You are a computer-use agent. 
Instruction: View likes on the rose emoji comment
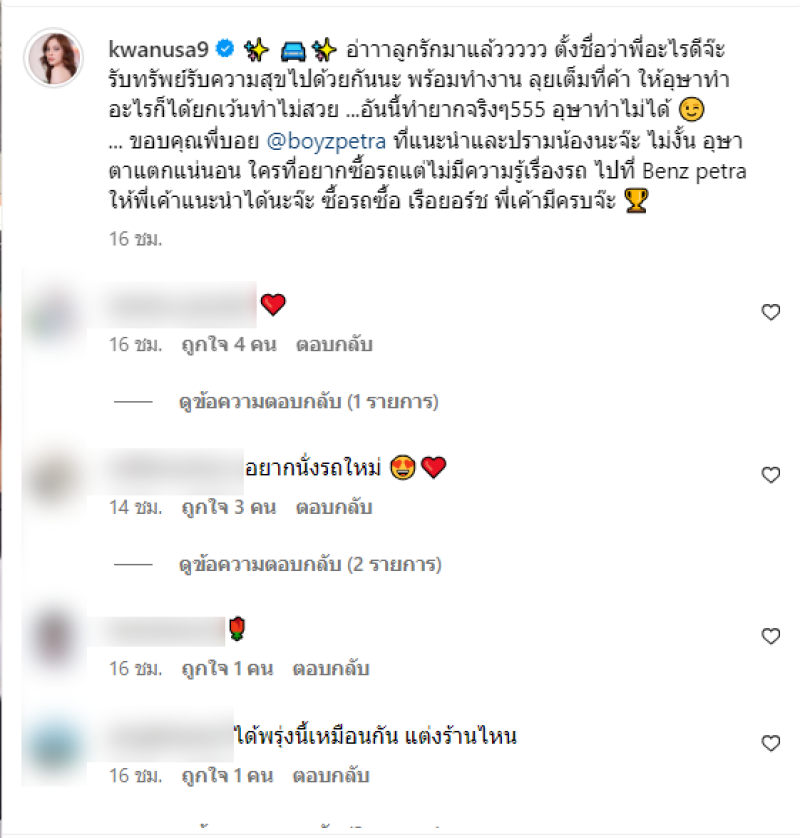227,669
